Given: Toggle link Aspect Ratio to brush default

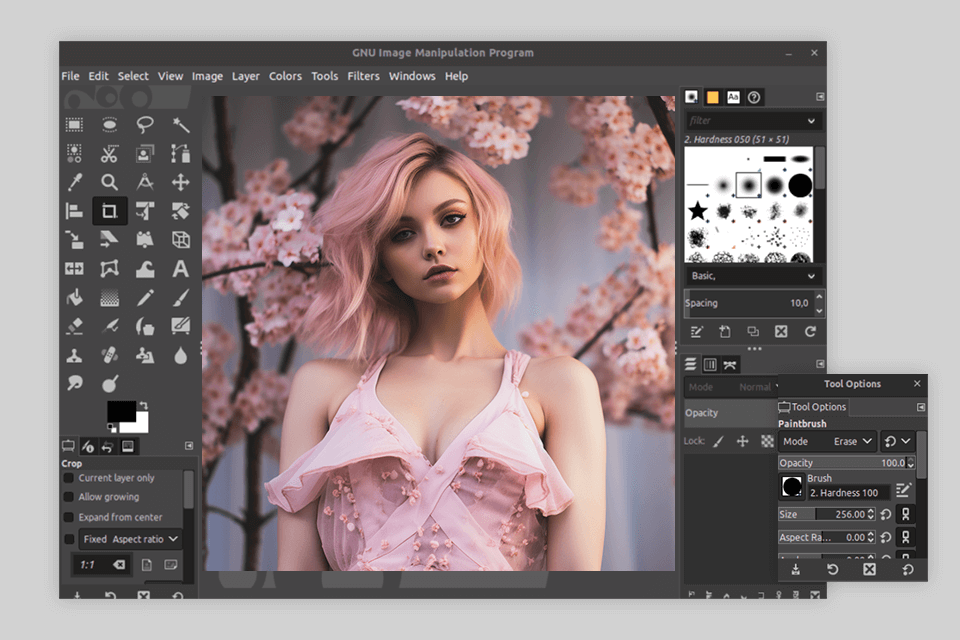Looking at the screenshot, I should pos(906,537).
